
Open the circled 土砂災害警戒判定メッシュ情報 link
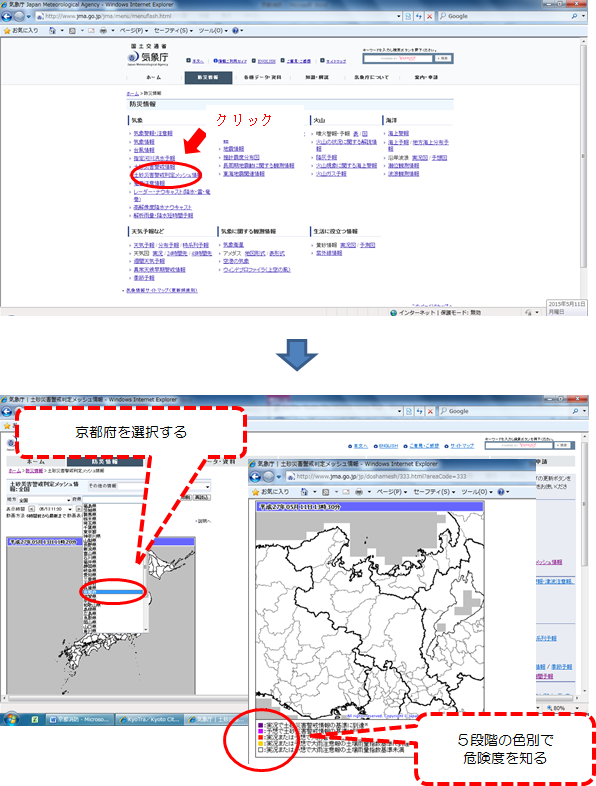166,175
